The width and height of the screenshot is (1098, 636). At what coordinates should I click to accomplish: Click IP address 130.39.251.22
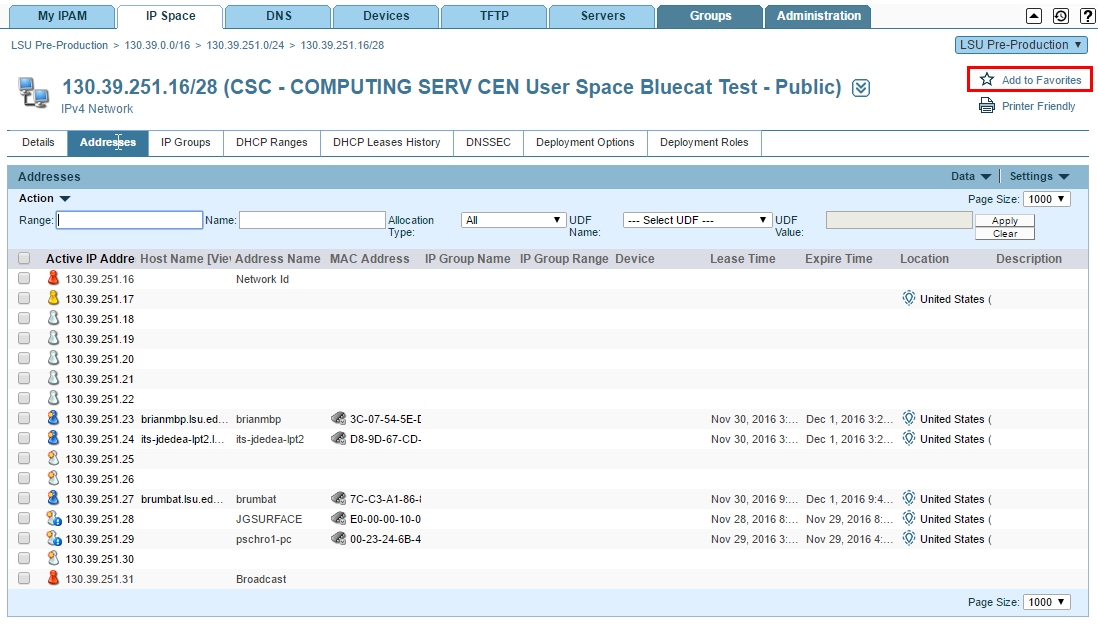(99, 399)
